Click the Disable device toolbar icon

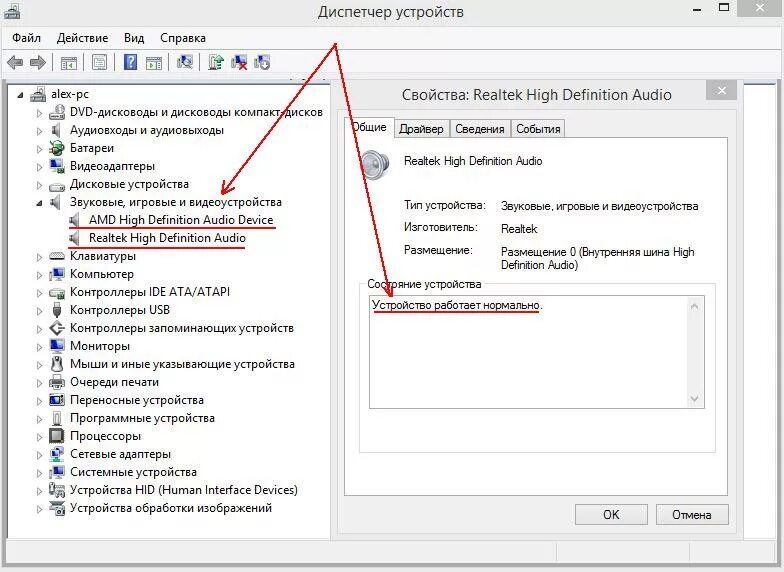click(x=262, y=62)
